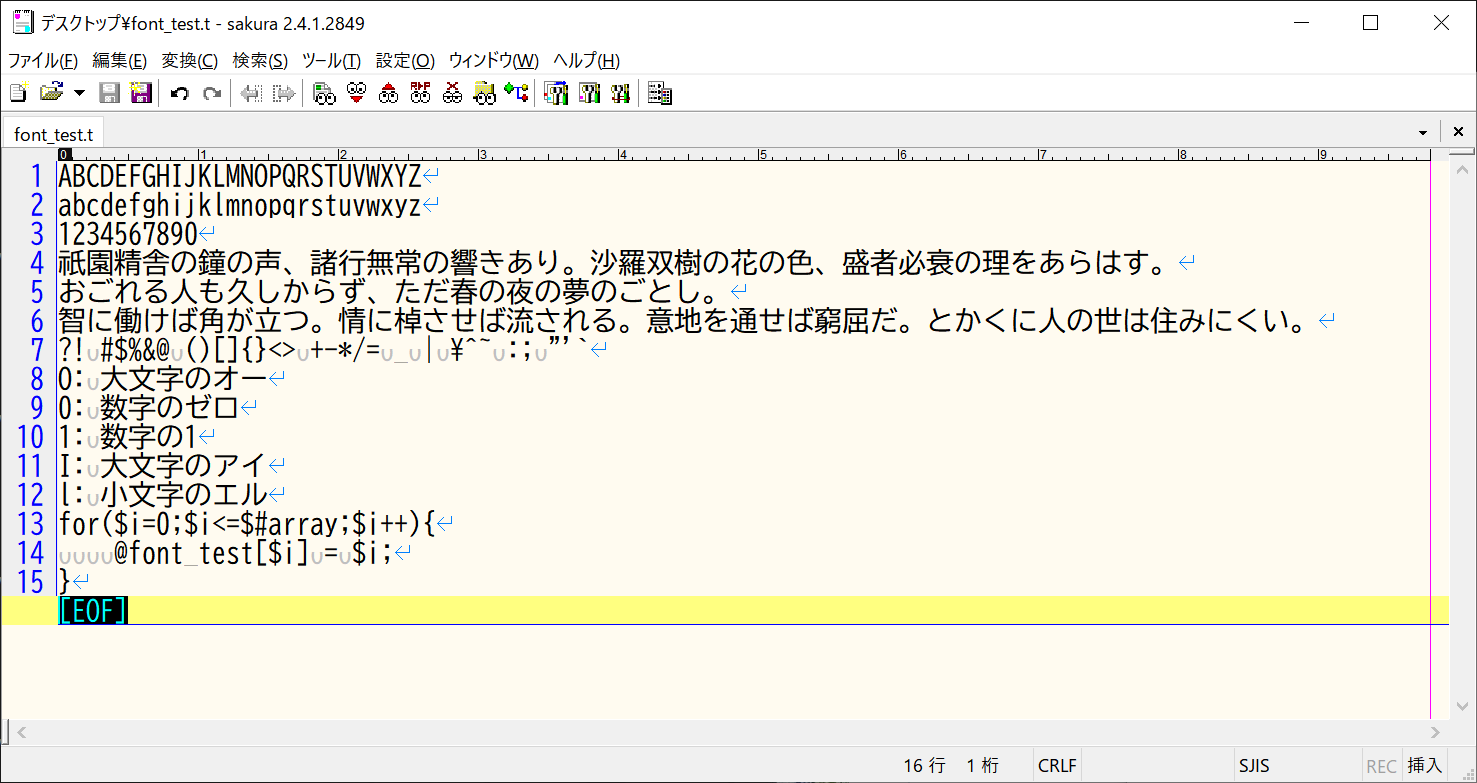Click the lowercase alphabet line abcdefghijklmnopqrstuvwxyz
The width and height of the screenshot is (1477, 783).
(240, 206)
